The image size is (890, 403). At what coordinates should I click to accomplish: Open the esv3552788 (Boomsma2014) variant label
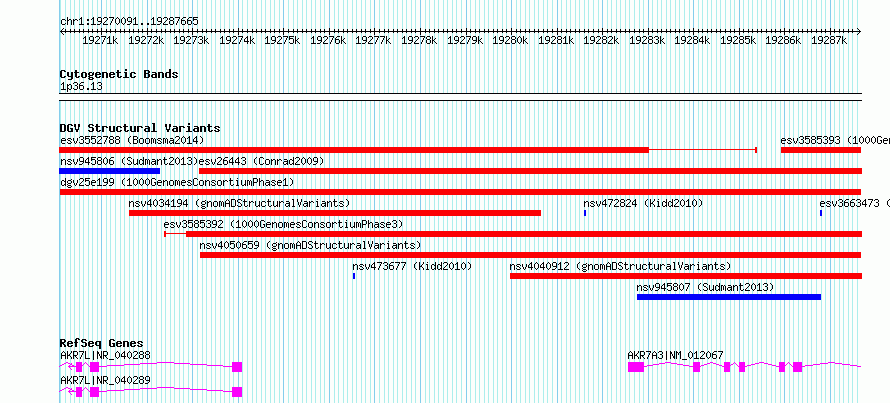click(x=132, y=140)
